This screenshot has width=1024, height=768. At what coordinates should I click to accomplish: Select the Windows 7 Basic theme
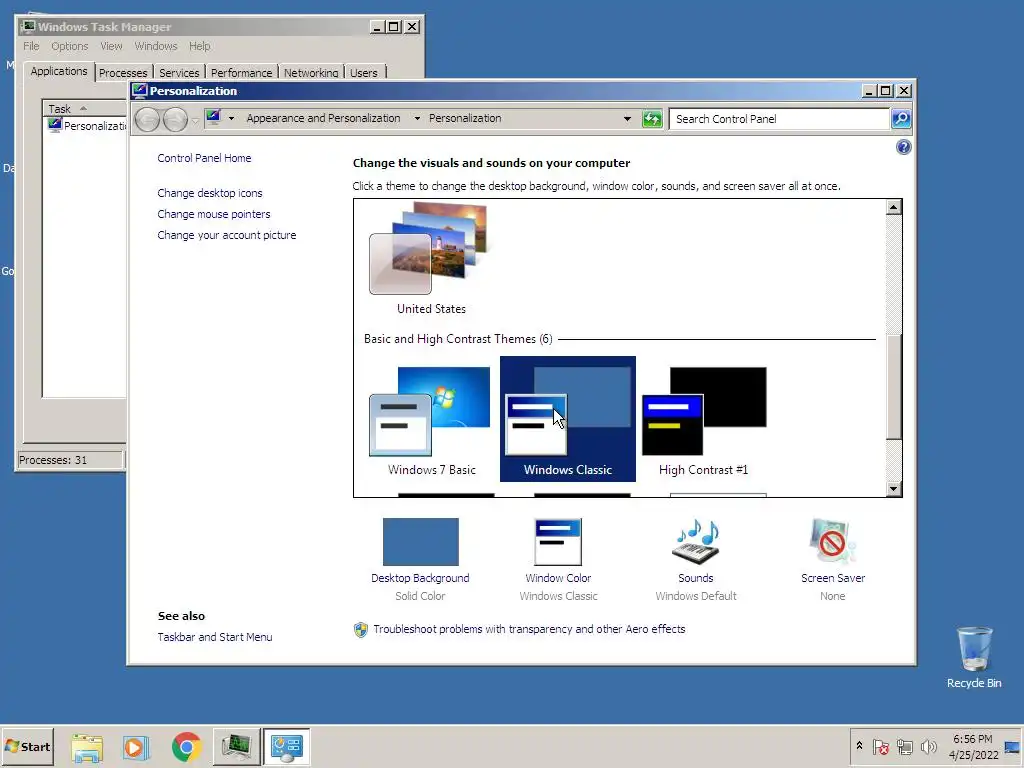click(431, 419)
